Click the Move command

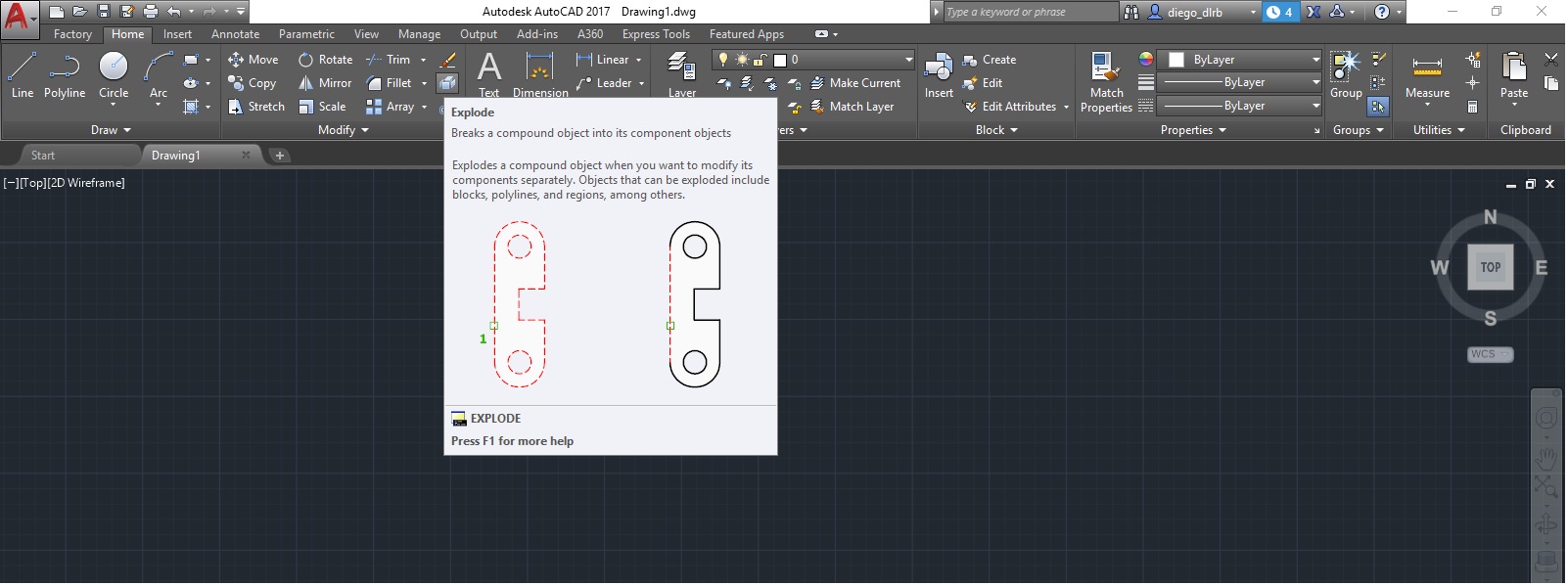click(x=254, y=60)
